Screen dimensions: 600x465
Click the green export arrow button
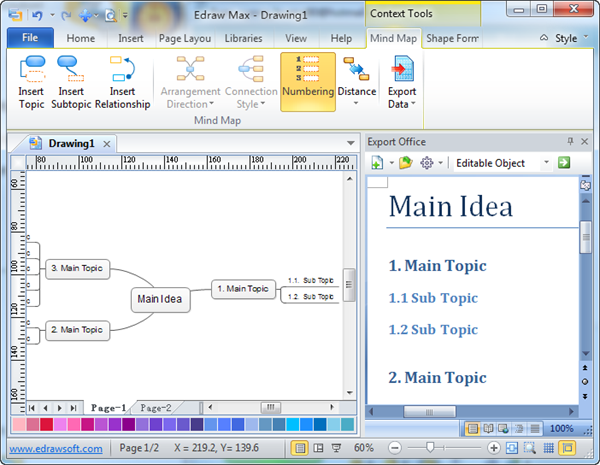(565, 163)
